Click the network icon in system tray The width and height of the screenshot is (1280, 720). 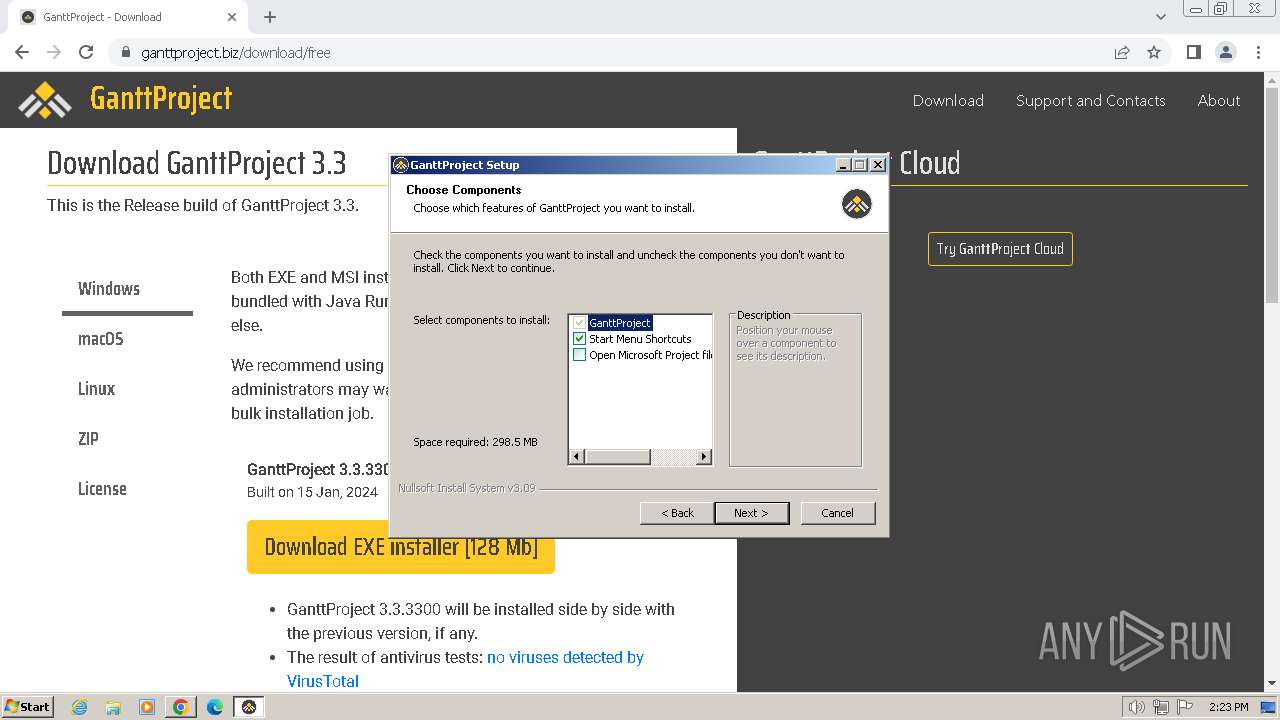pyautogui.click(x=1161, y=707)
